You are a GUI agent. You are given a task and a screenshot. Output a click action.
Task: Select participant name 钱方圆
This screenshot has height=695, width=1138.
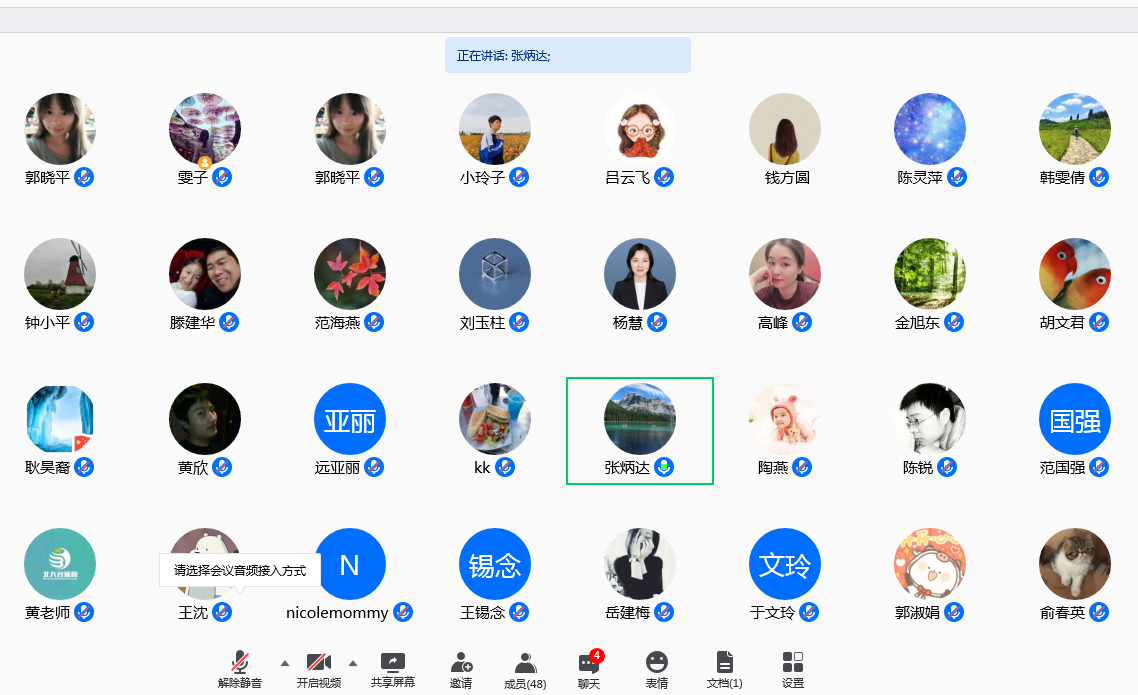(786, 177)
